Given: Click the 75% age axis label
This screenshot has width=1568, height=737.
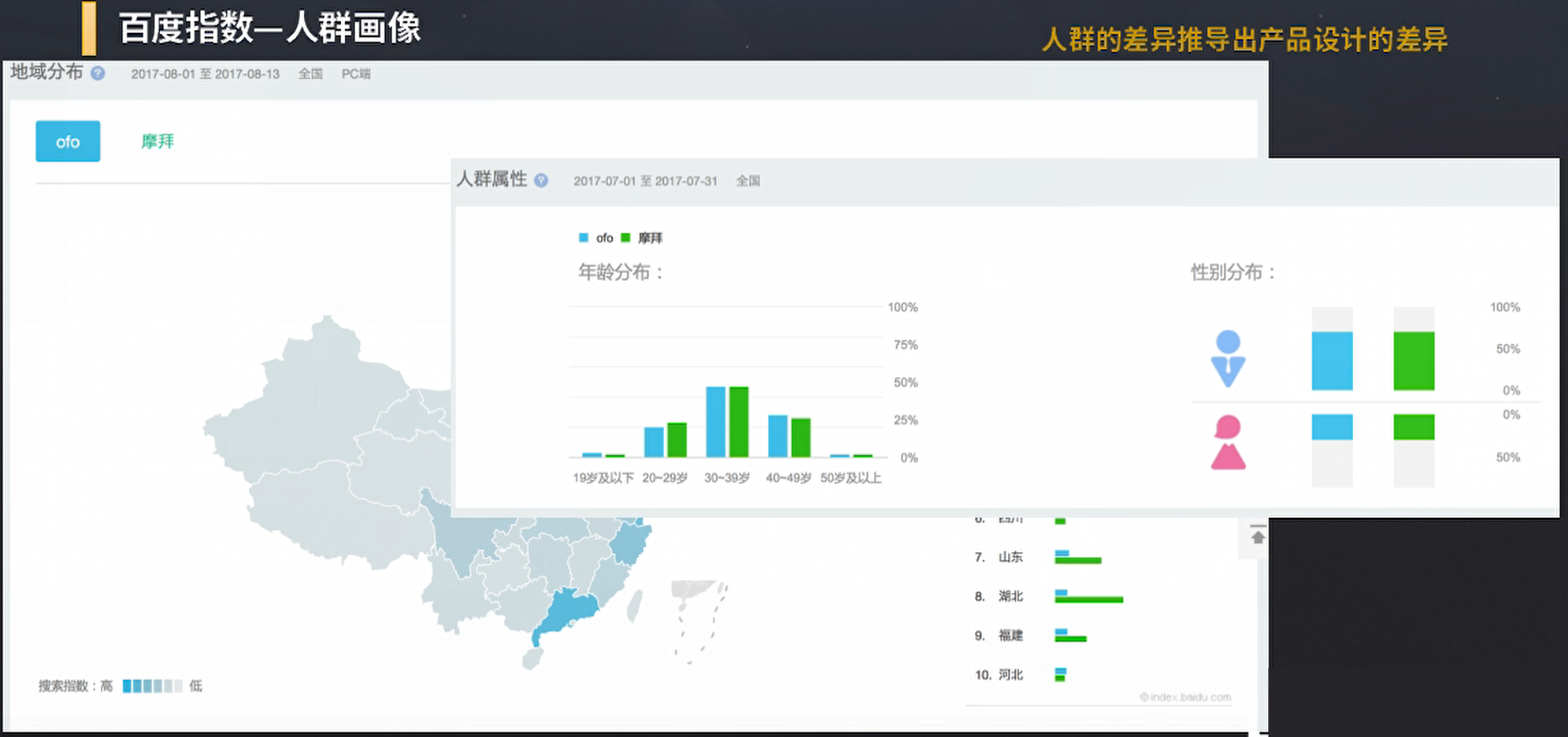Looking at the screenshot, I should (x=906, y=345).
